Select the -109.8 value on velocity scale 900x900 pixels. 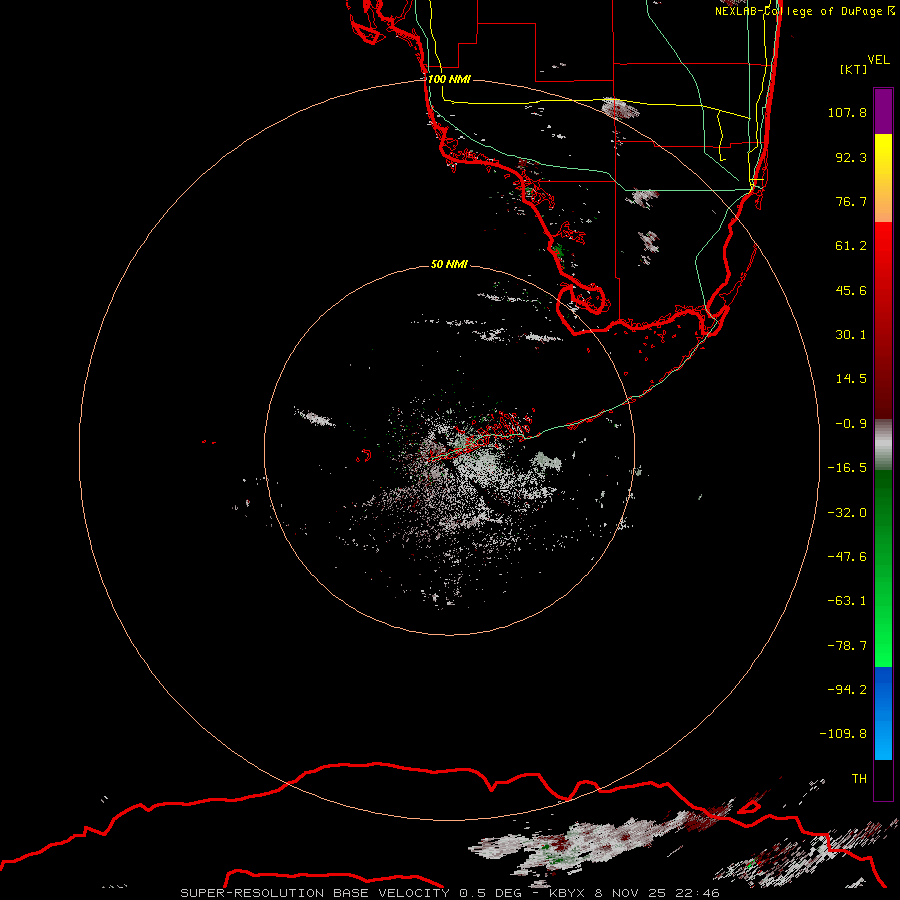(x=843, y=734)
